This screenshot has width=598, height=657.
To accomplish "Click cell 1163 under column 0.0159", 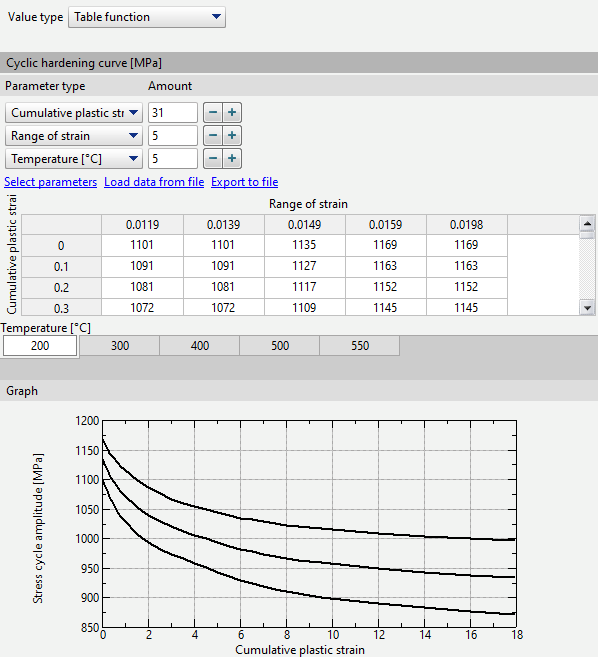I will [x=386, y=266].
